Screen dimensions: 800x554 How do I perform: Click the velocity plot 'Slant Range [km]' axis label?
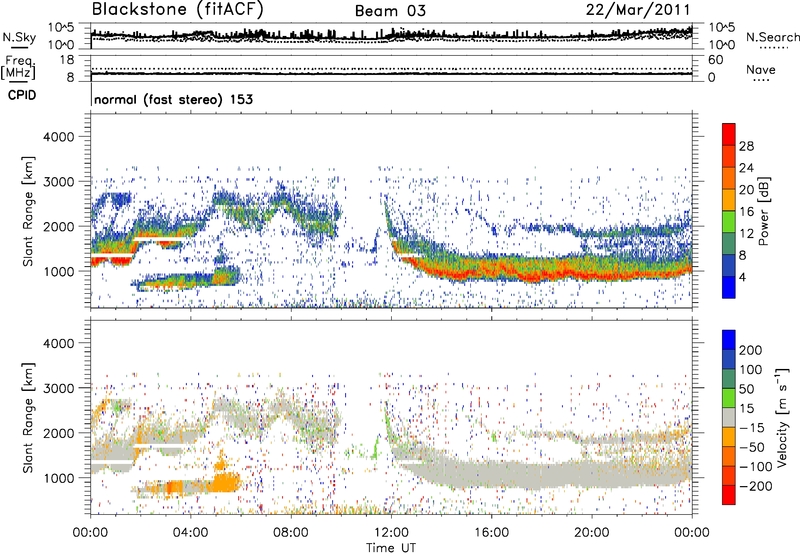28,417
